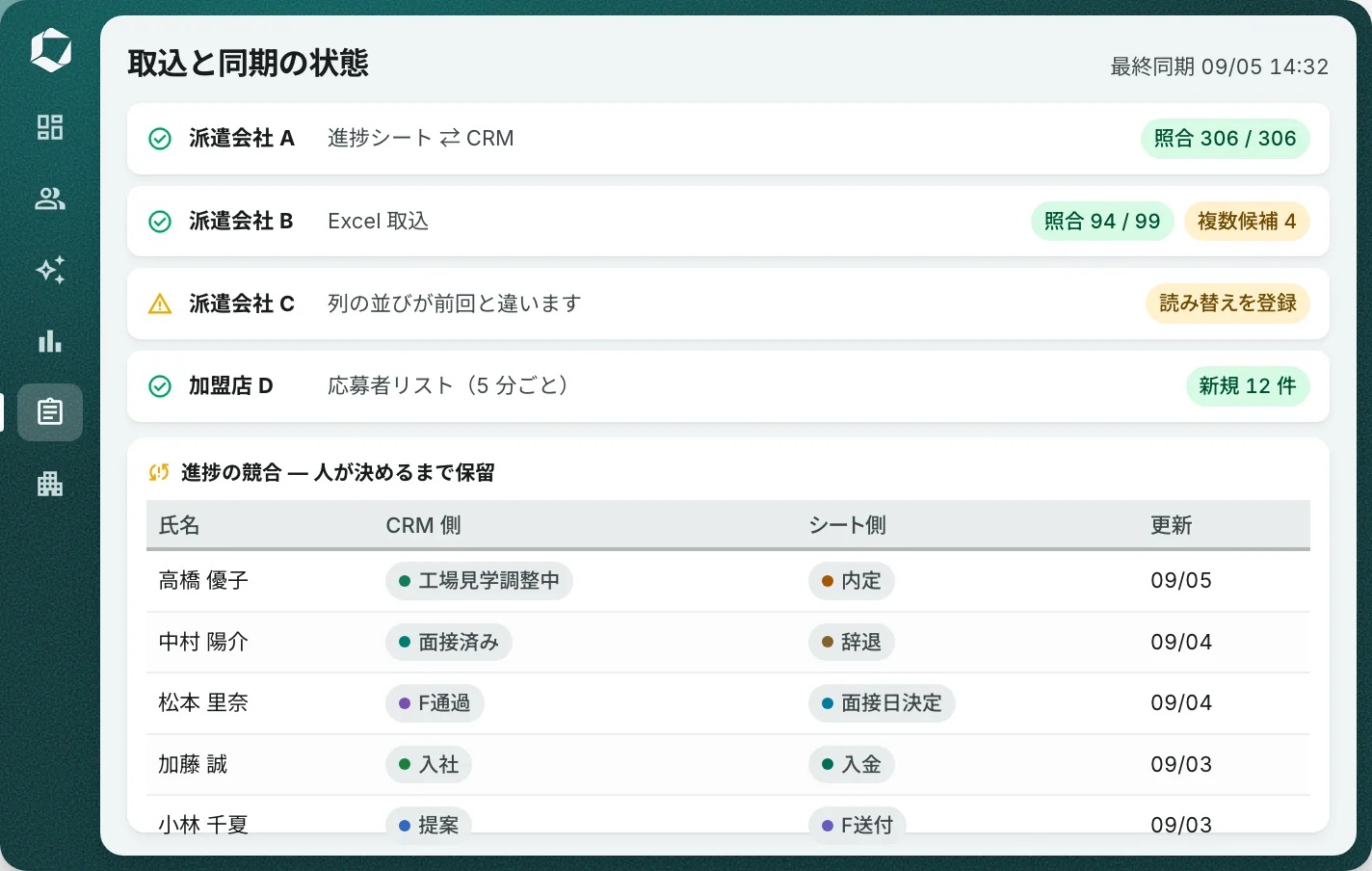Image resolution: width=1372 pixels, height=871 pixels.
Task: Open the bar chart reports icon
Action: click(x=50, y=341)
